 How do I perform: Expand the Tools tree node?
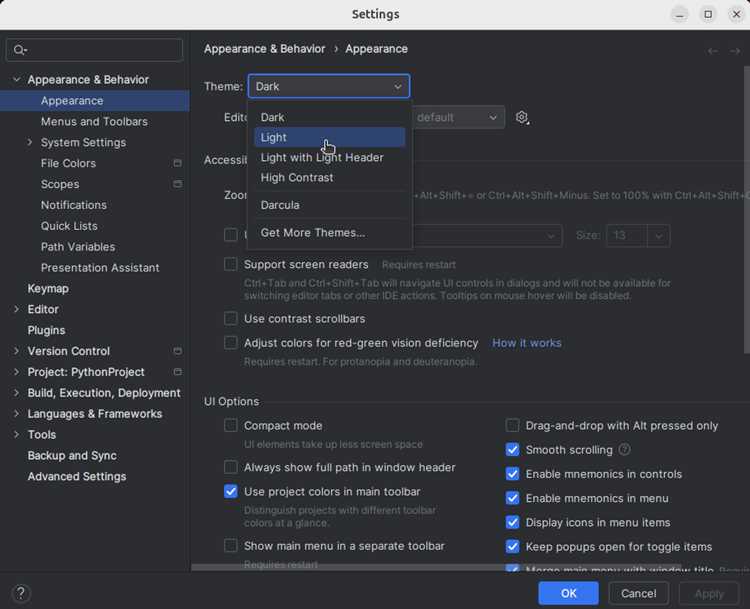click(17, 434)
